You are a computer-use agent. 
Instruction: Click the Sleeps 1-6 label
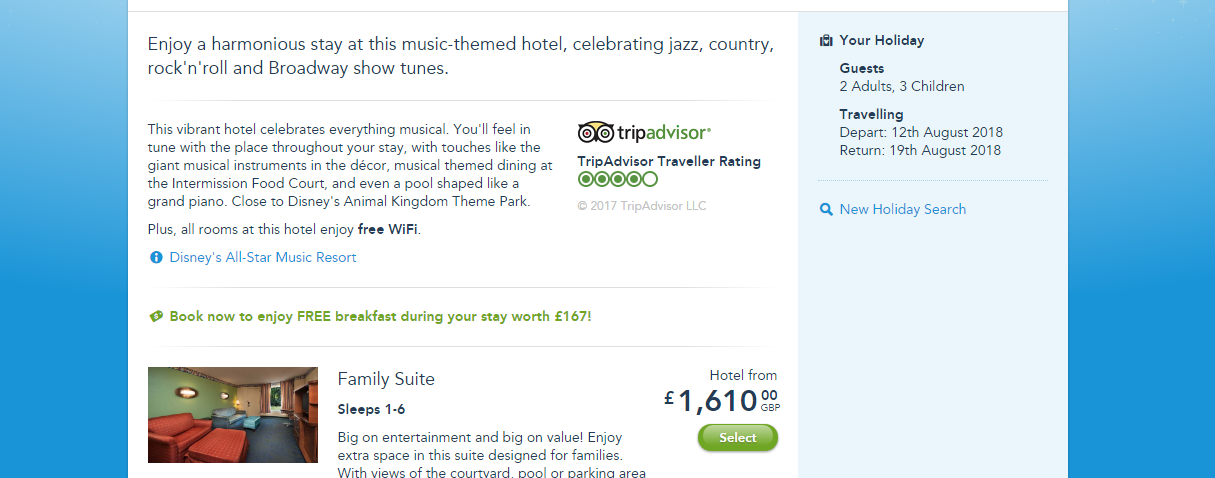pos(371,409)
